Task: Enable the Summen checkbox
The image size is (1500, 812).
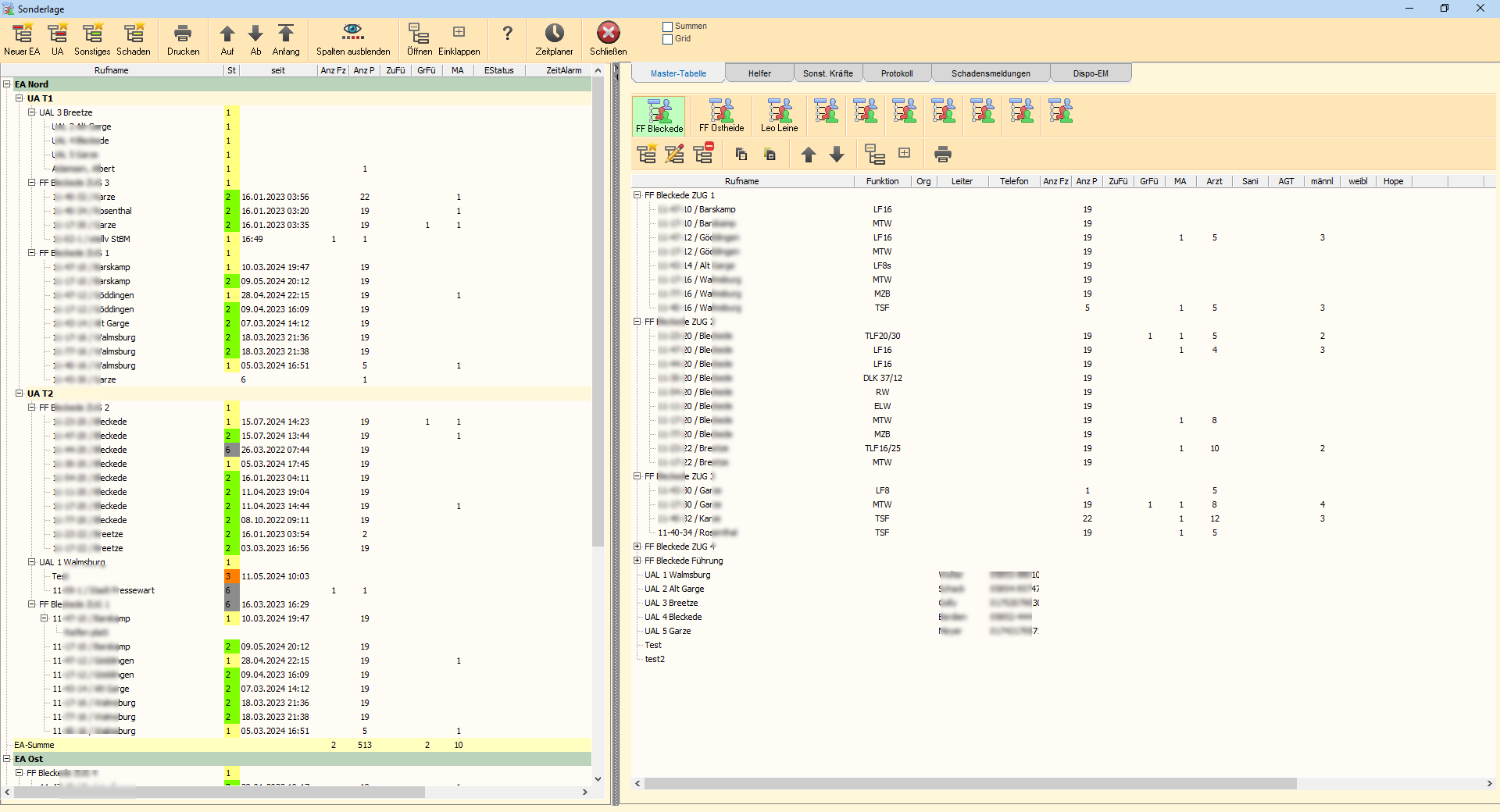Action: (x=668, y=27)
